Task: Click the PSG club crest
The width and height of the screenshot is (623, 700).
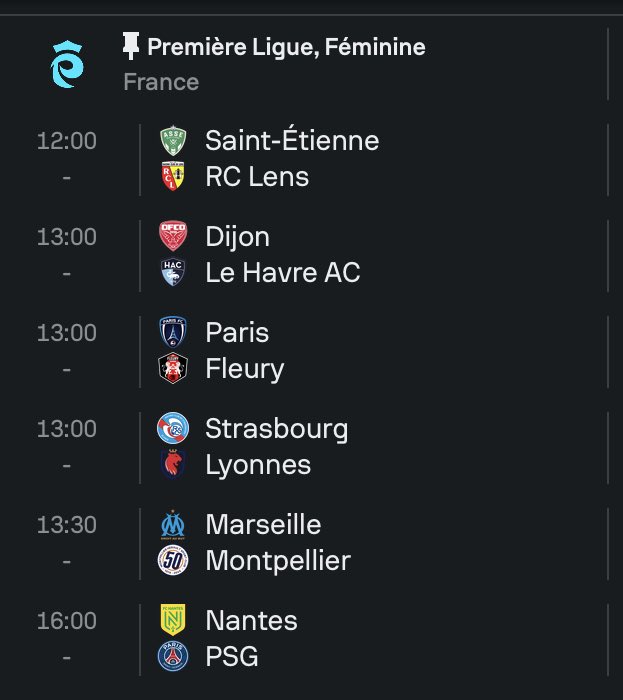Action: (173, 657)
